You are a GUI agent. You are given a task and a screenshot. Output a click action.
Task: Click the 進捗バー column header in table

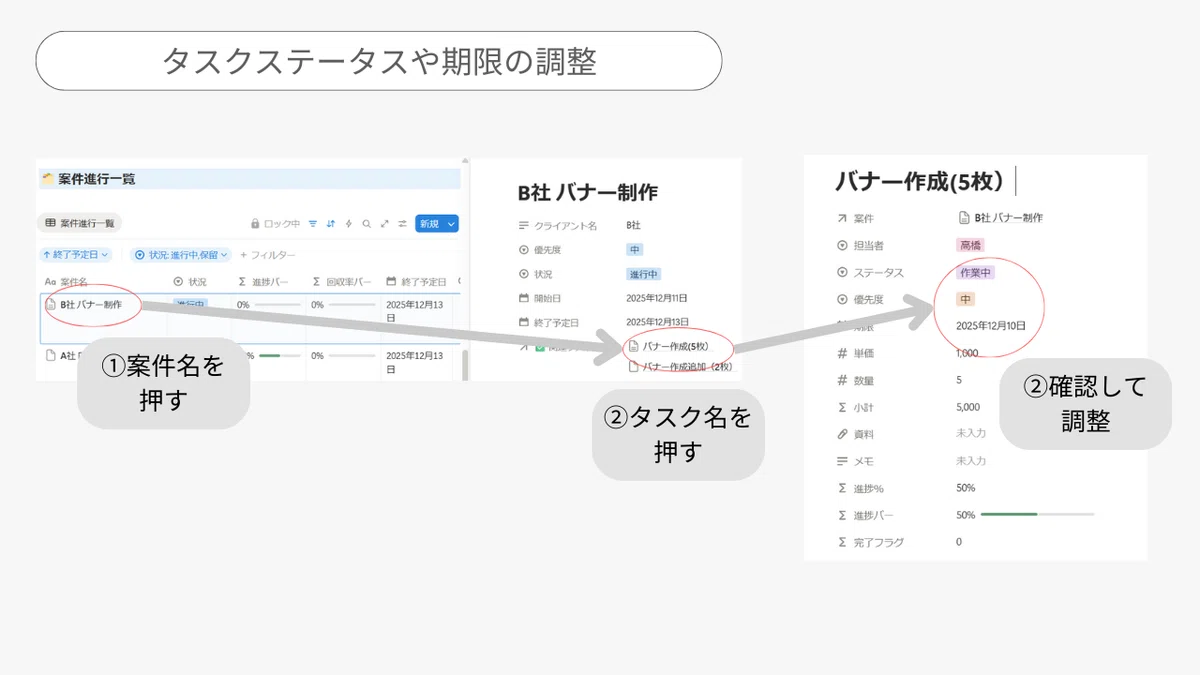(x=264, y=282)
